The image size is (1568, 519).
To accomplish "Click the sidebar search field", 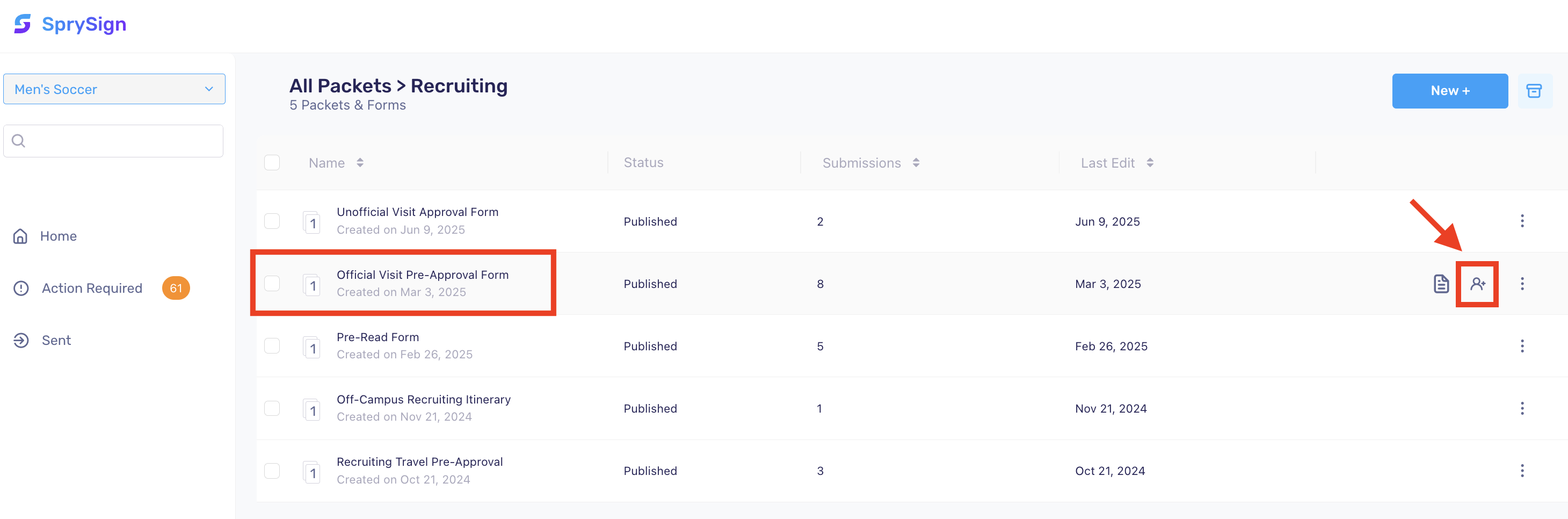I will (x=113, y=141).
